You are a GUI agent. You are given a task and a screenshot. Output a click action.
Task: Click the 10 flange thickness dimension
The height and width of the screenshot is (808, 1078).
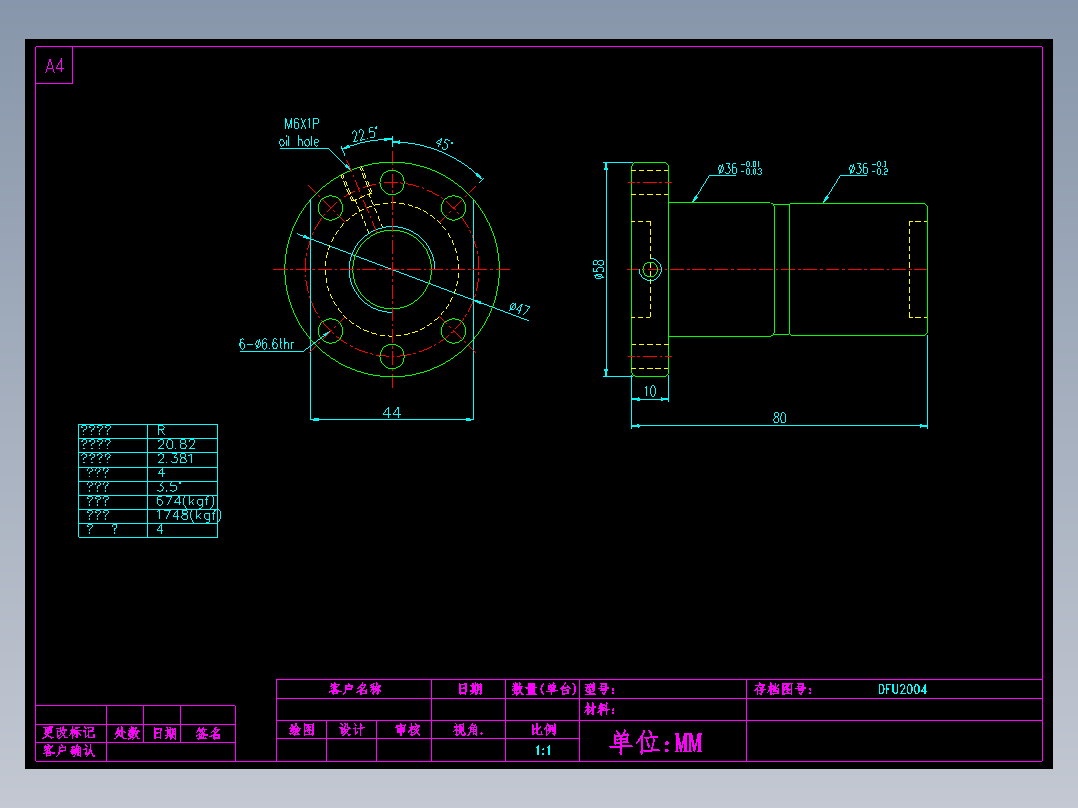tap(650, 391)
